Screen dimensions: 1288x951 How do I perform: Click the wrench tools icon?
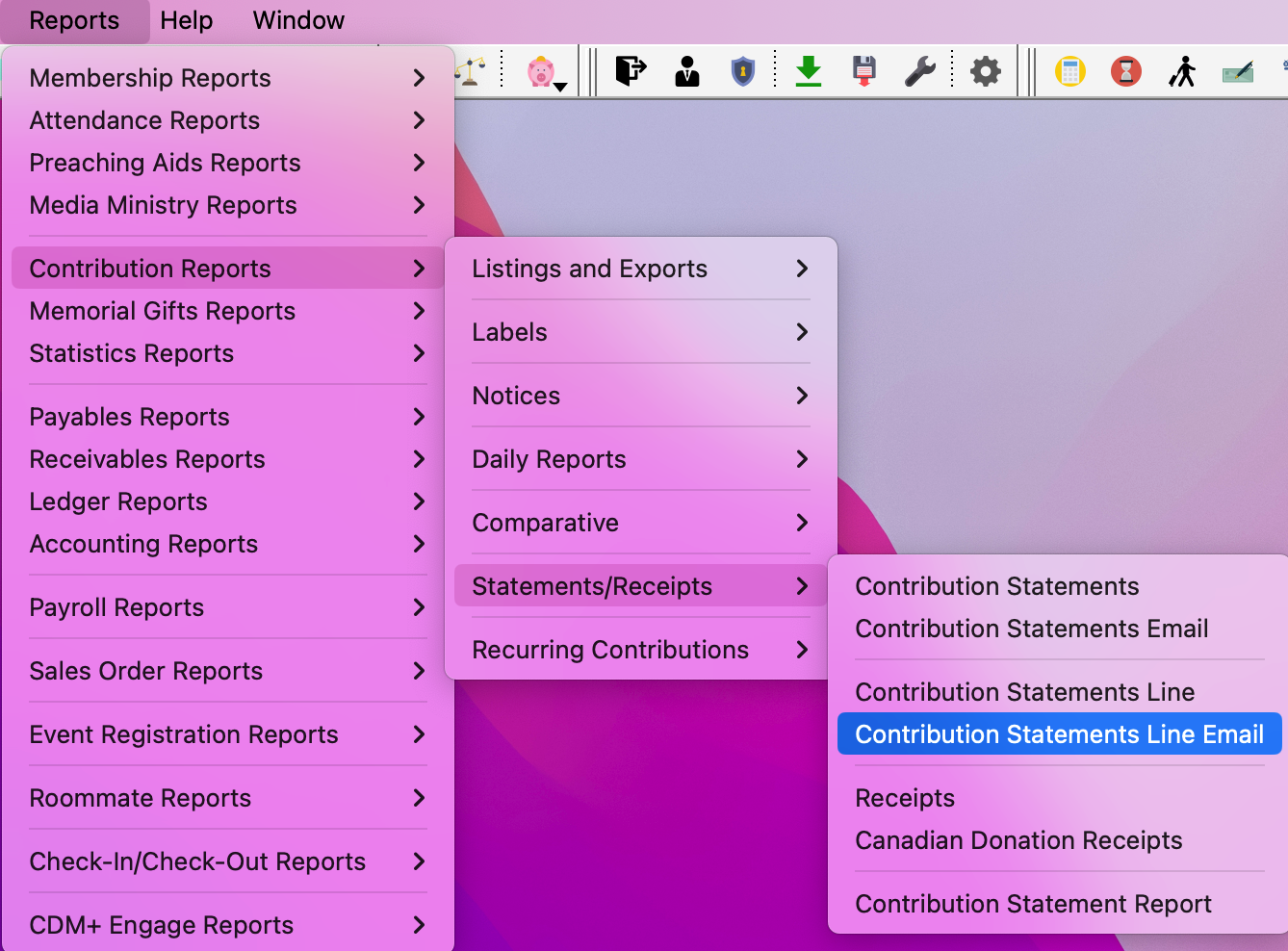click(920, 71)
